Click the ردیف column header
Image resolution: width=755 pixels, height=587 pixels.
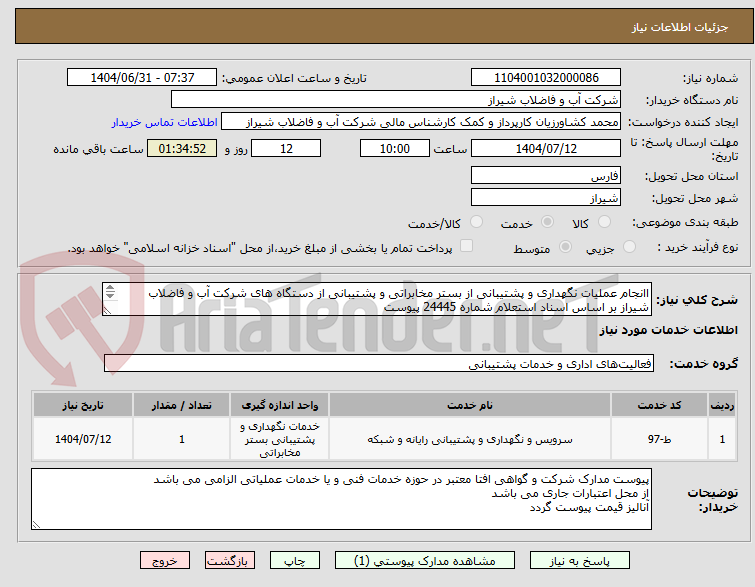(x=722, y=405)
